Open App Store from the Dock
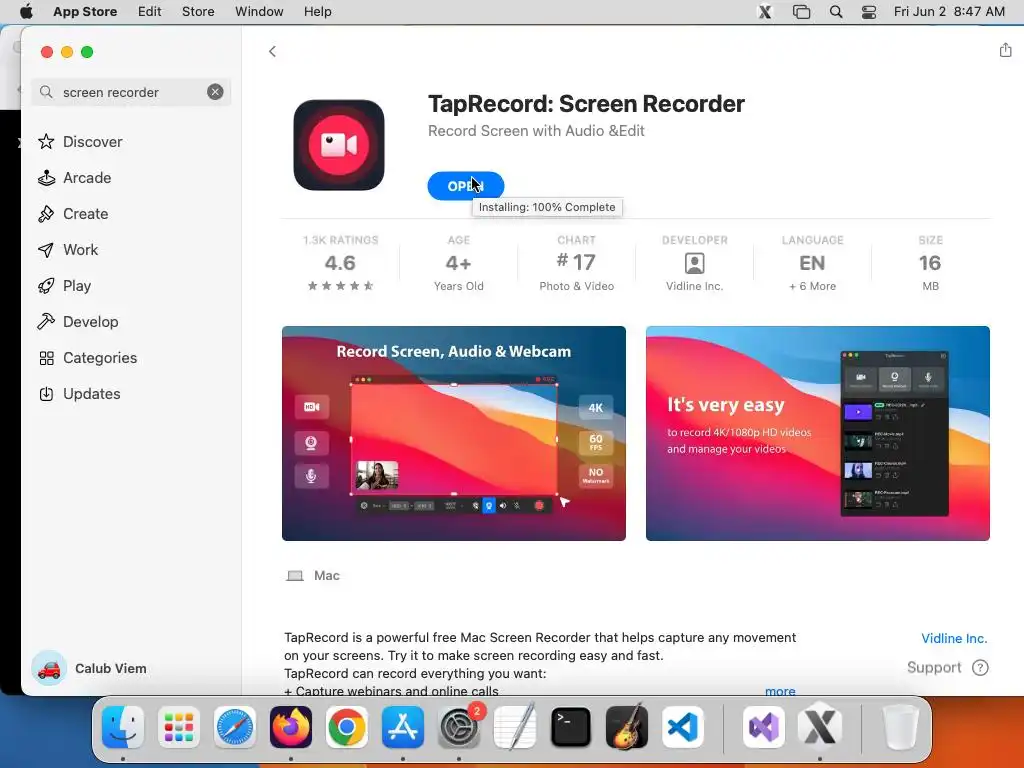The width and height of the screenshot is (1024, 768). point(403,726)
